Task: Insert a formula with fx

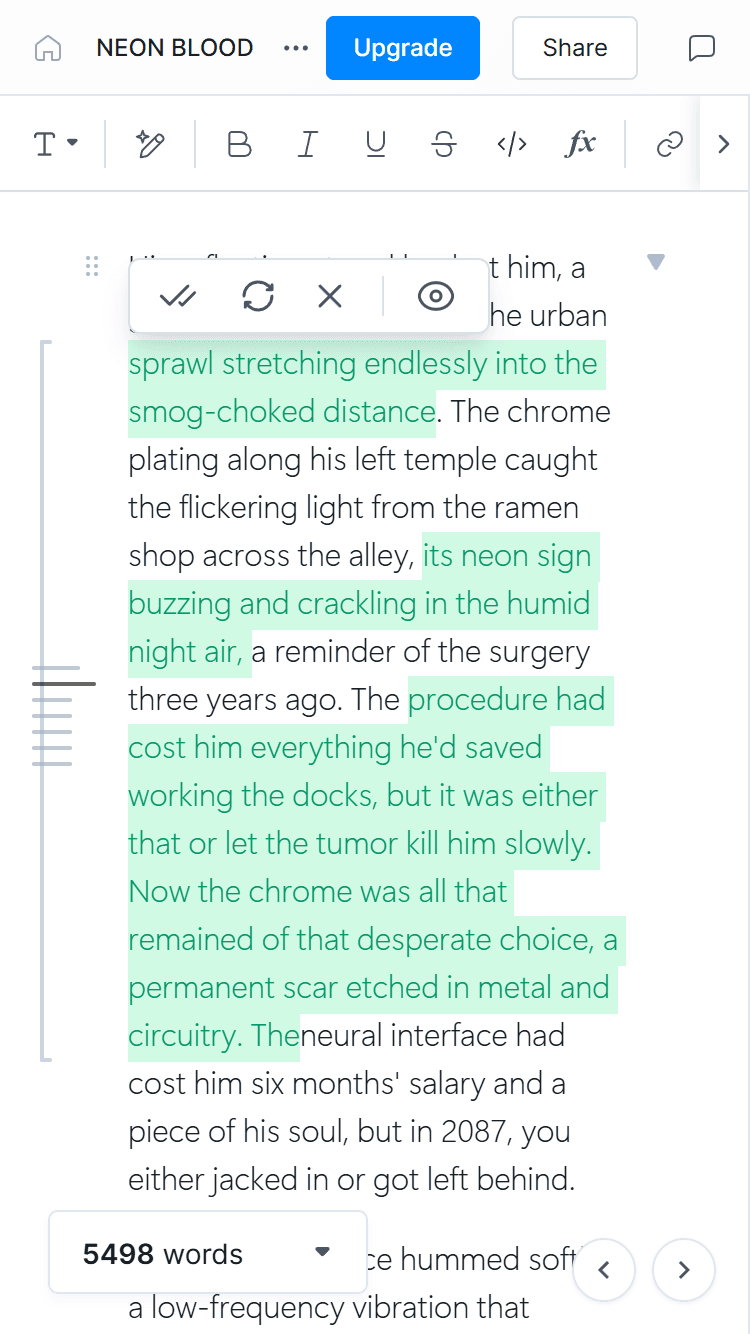Action: pos(580,145)
